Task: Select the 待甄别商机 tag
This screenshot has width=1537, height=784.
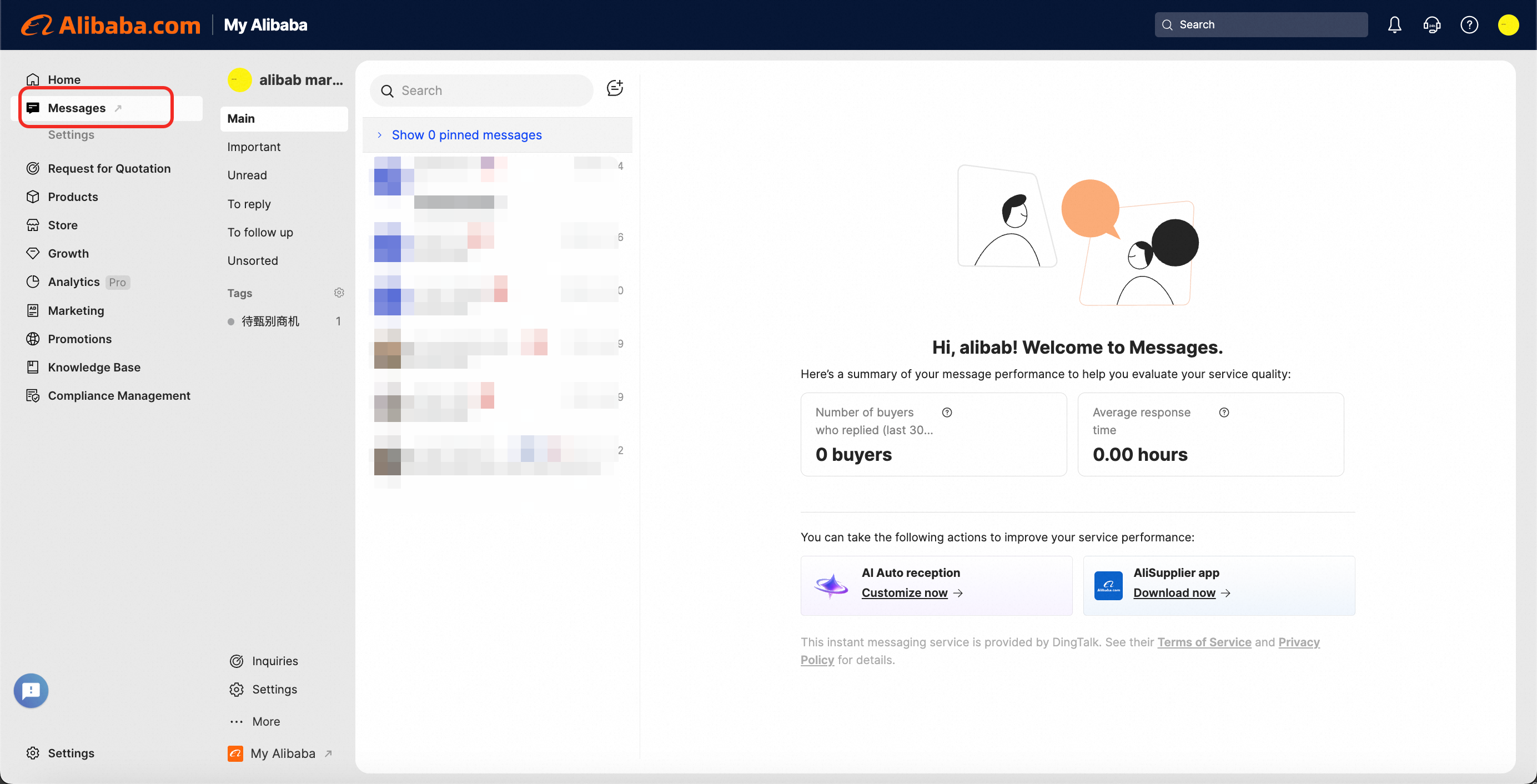Action: 270,321
